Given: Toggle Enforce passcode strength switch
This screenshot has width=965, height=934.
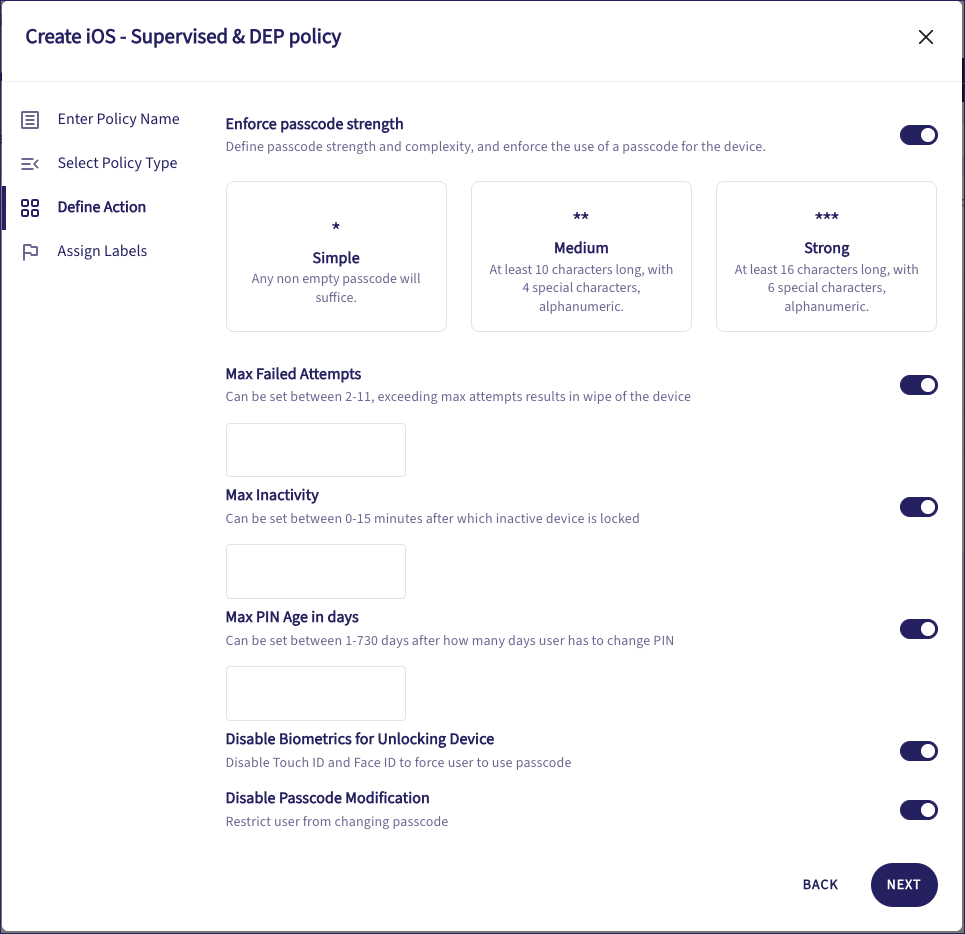Looking at the screenshot, I should click(x=918, y=135).
